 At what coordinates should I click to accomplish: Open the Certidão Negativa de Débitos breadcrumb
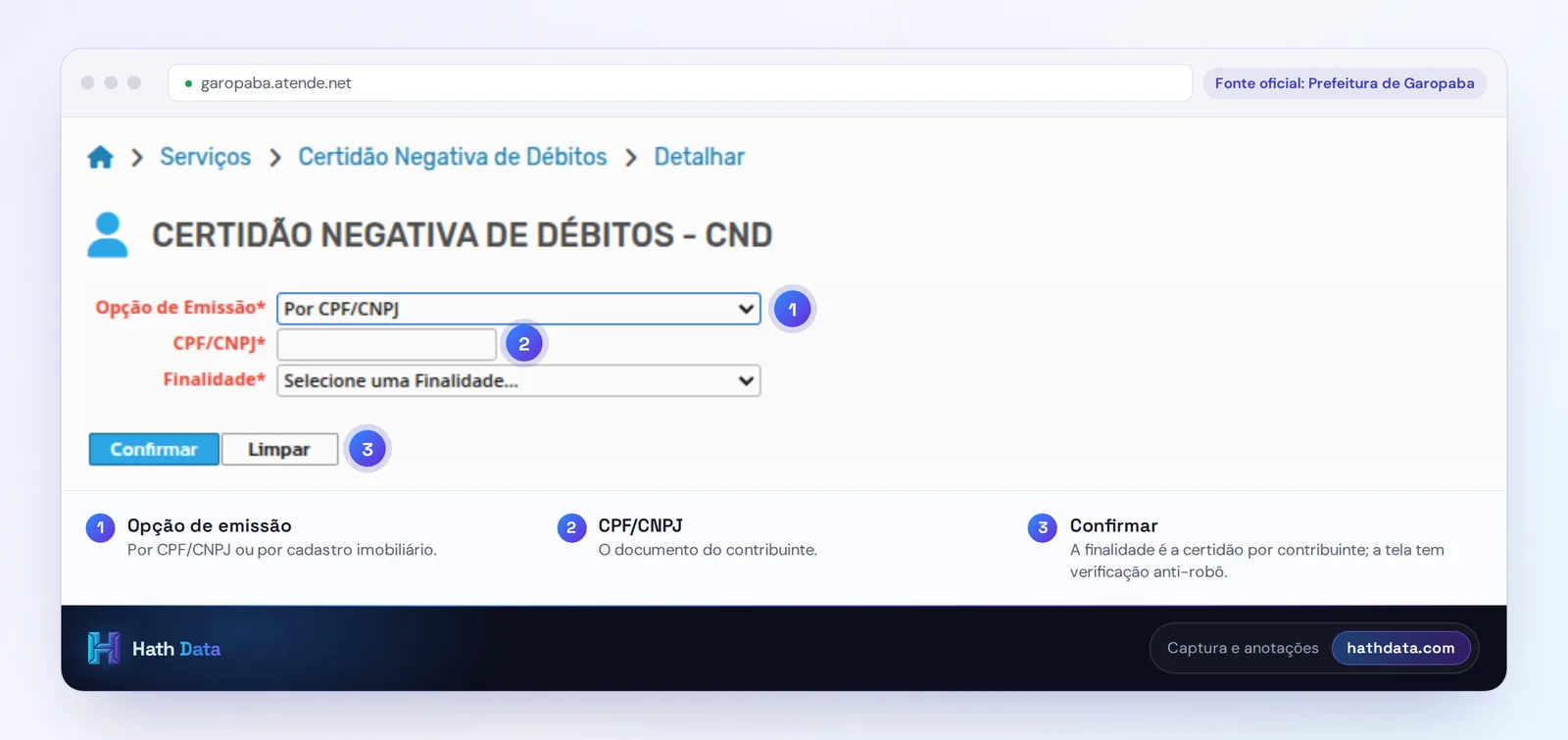click(453, 157)
